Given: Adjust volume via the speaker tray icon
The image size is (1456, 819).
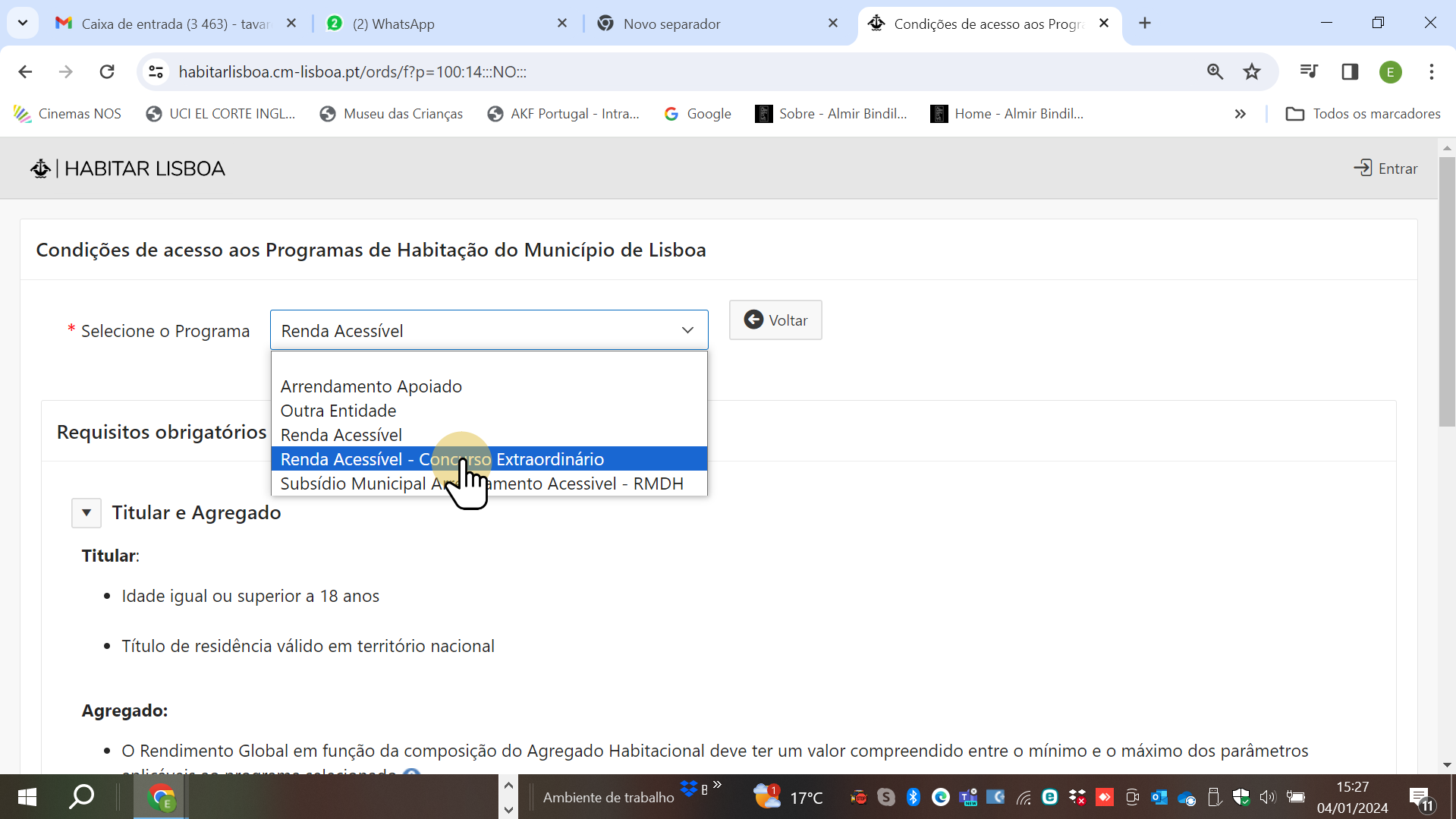Looking at the screenshot, I should click(x=1267, y=796).
